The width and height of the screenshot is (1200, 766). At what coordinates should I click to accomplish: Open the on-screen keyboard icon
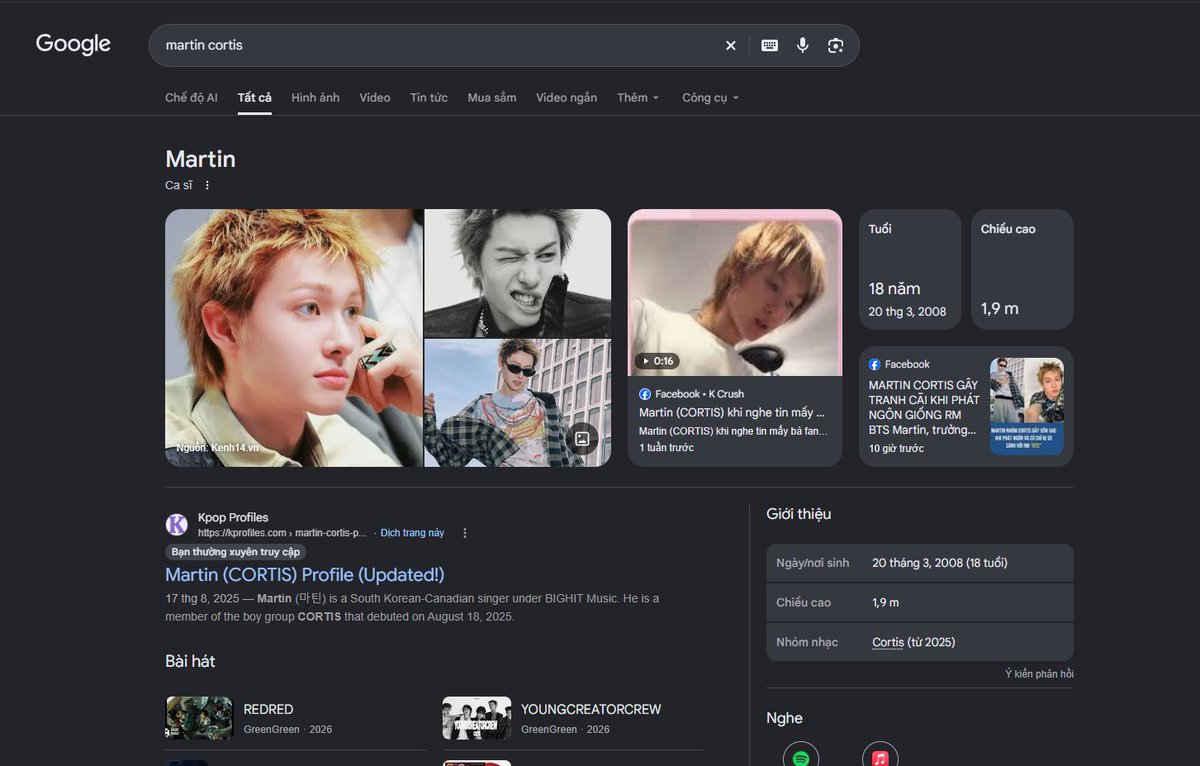coord(769,45)
